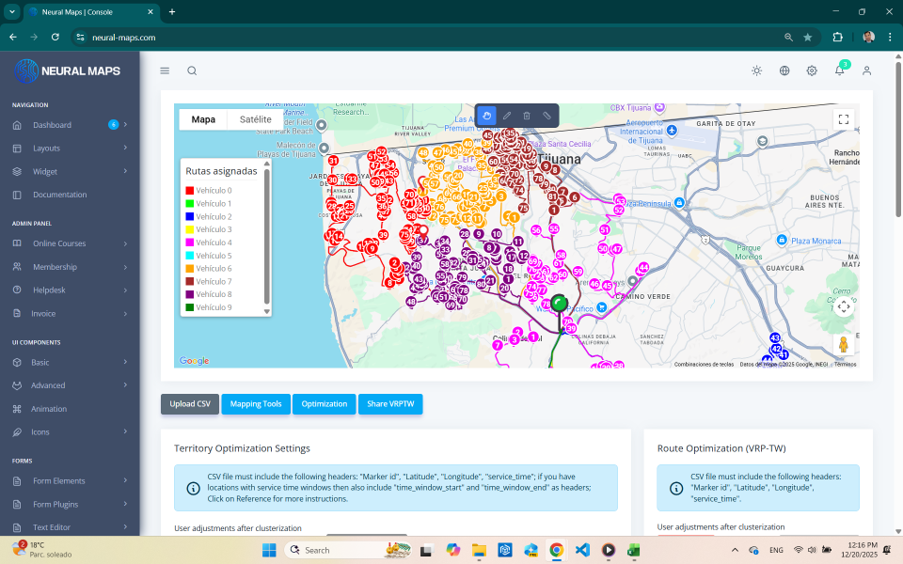Viewport: 903px width, 564px height.
Task: Bookmark page with the star icon
Action: pyautogui.click(x=807, y=37)
